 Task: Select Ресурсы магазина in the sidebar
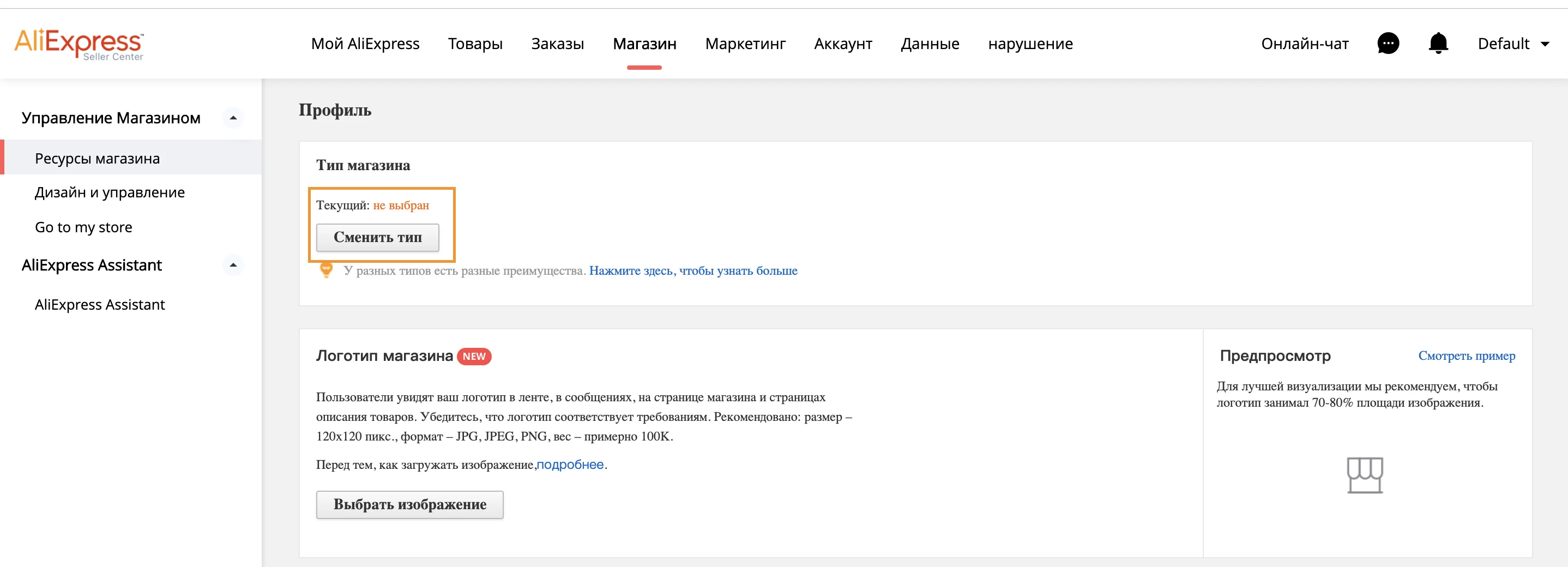pyautogui.click(x=131, y=158)
